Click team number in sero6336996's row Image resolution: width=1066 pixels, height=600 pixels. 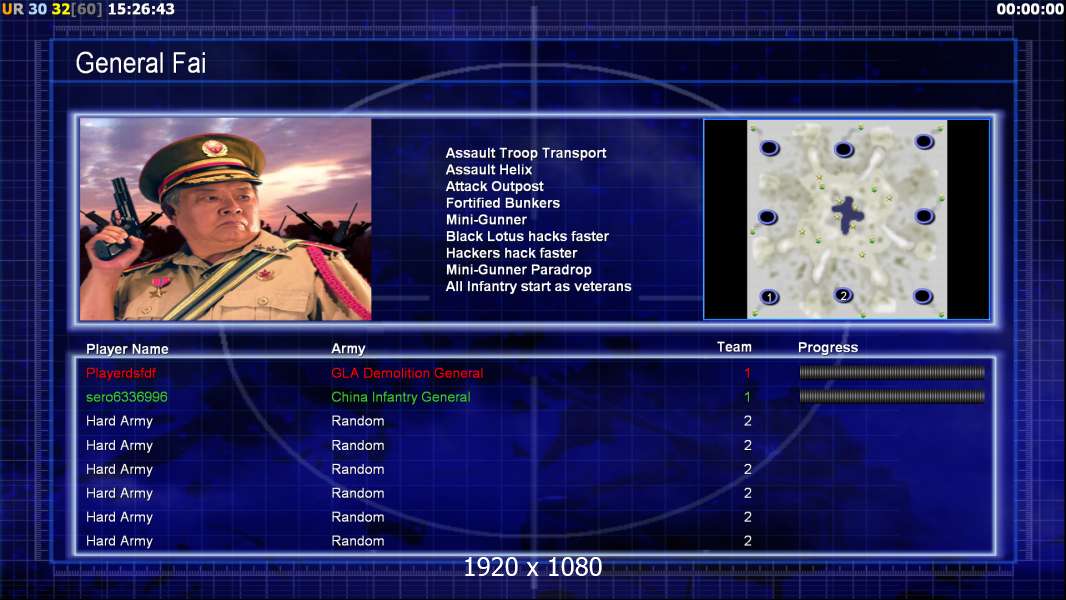click(747, 397)
